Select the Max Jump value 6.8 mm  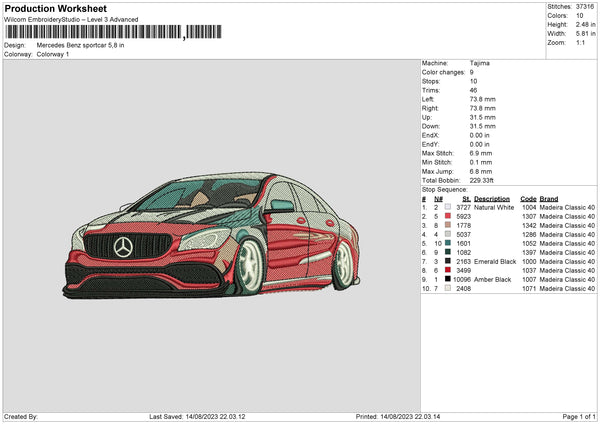(481, 171)
